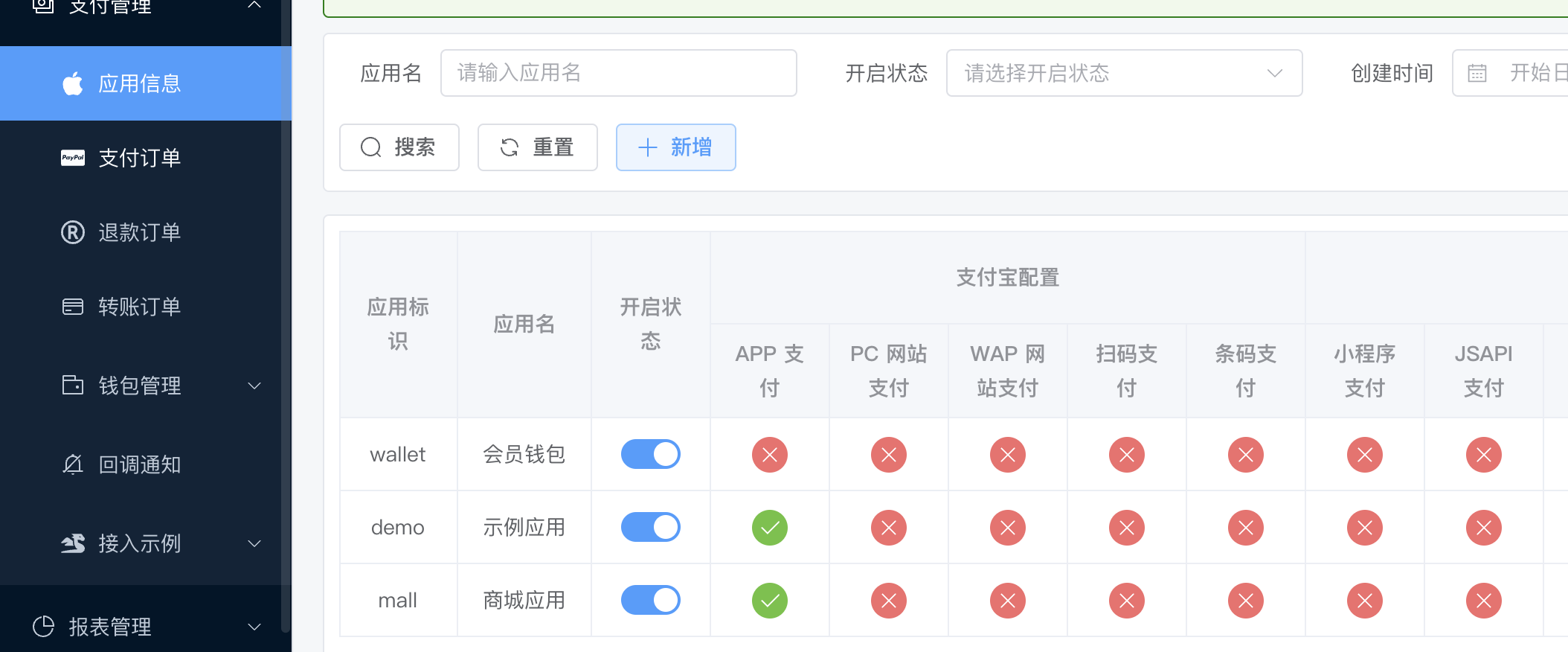Click demo row APP 支付 green check icon

(770, 528)
